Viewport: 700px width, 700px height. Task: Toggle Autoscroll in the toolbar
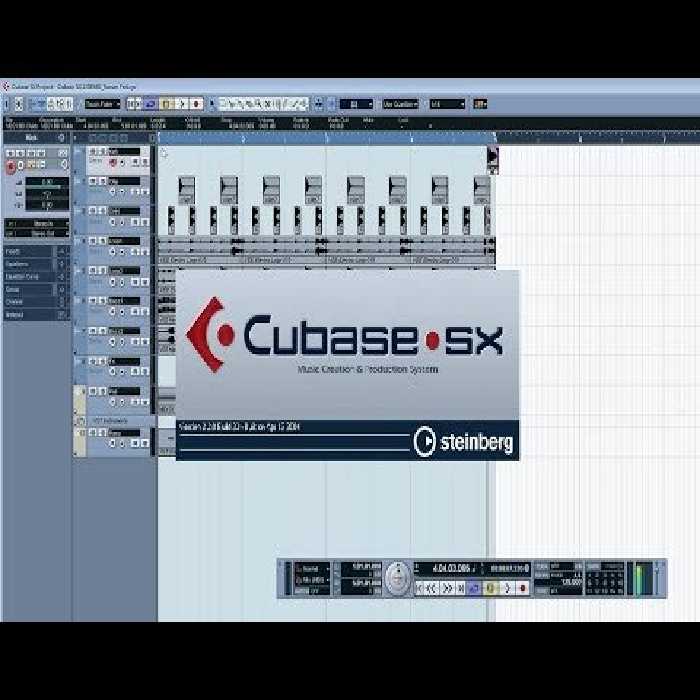click(x=319, y=104)
